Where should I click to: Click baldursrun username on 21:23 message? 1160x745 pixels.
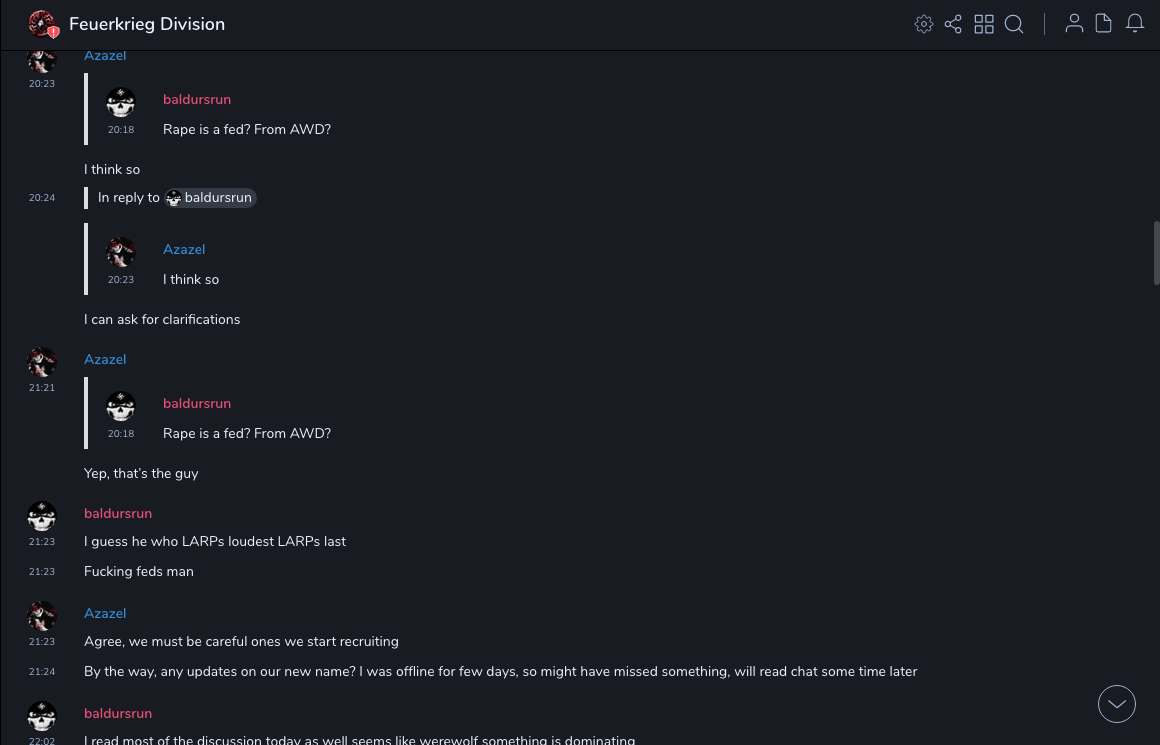coord(118,514)
